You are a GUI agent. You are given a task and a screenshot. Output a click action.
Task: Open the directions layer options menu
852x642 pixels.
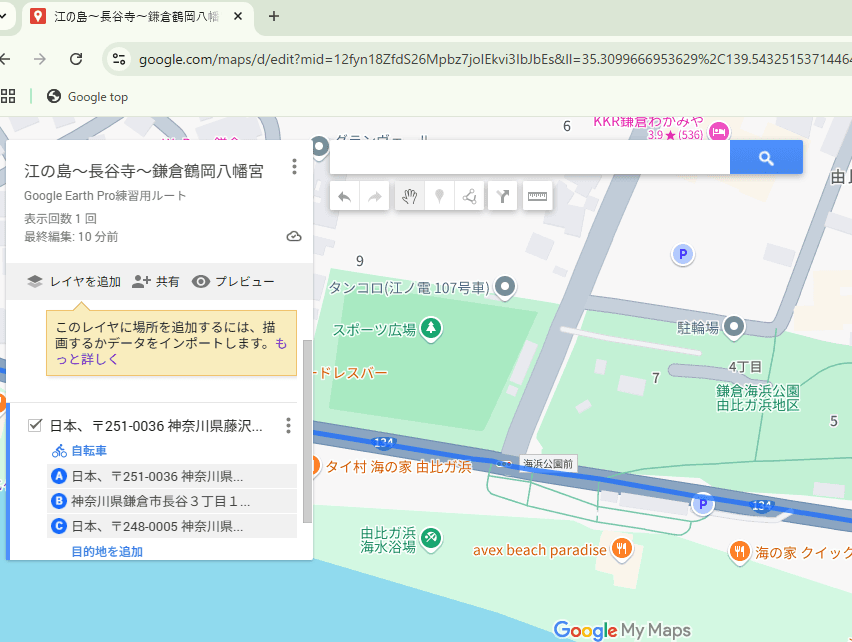pyautogui.click(x=288, y=427)
